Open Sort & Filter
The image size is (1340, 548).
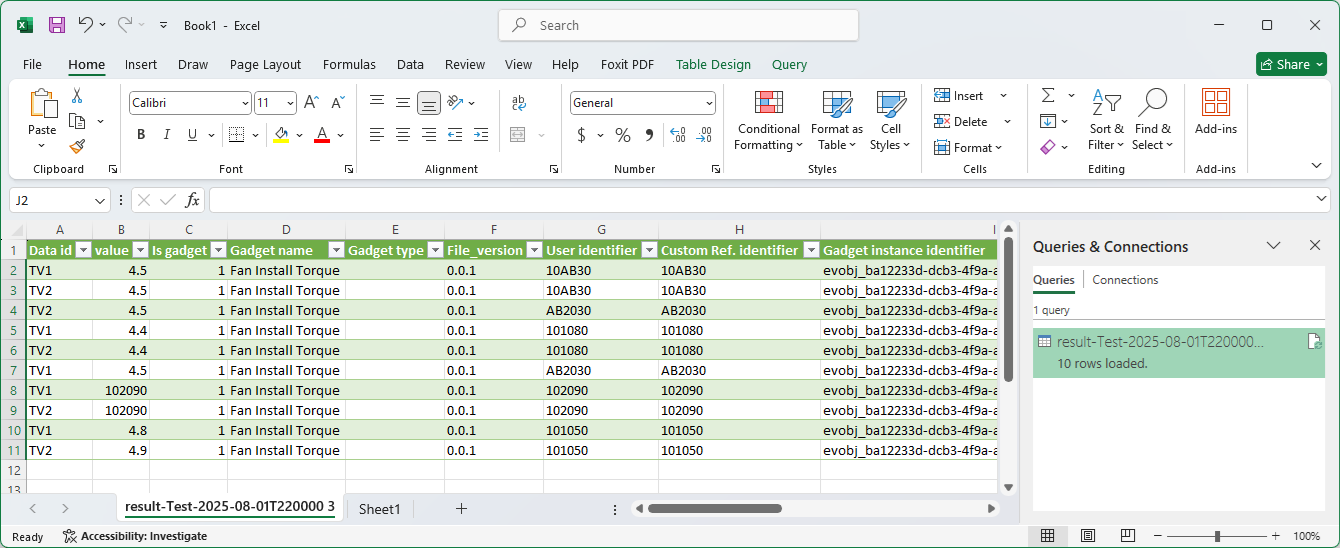tap(1107, 120)
